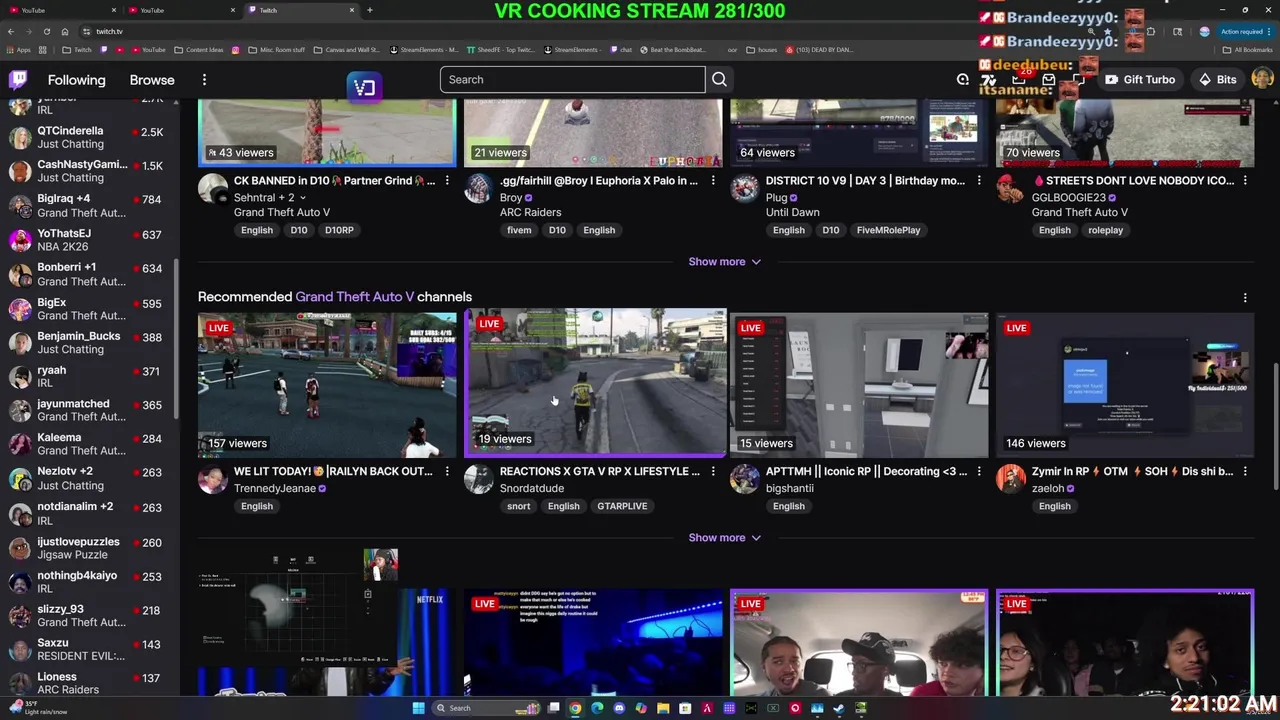Click zaeloh channel avatar
The height and width of the screenshot is (720, 1280).
[x=1011, y=479]
